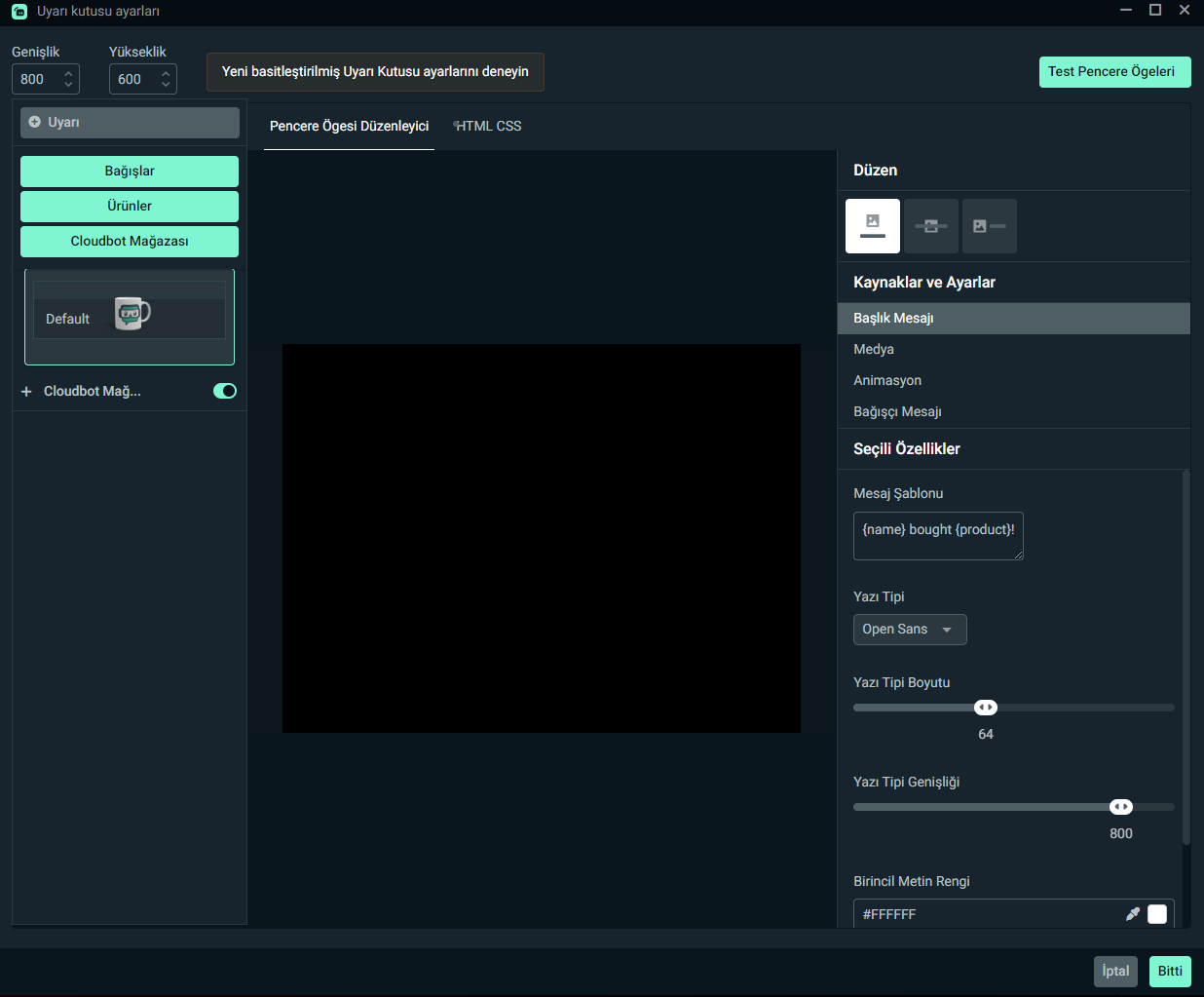Click the plus icon next to Cloudbot Mağ...
This screenshot has width=1204, height=997.
point(26,391)
